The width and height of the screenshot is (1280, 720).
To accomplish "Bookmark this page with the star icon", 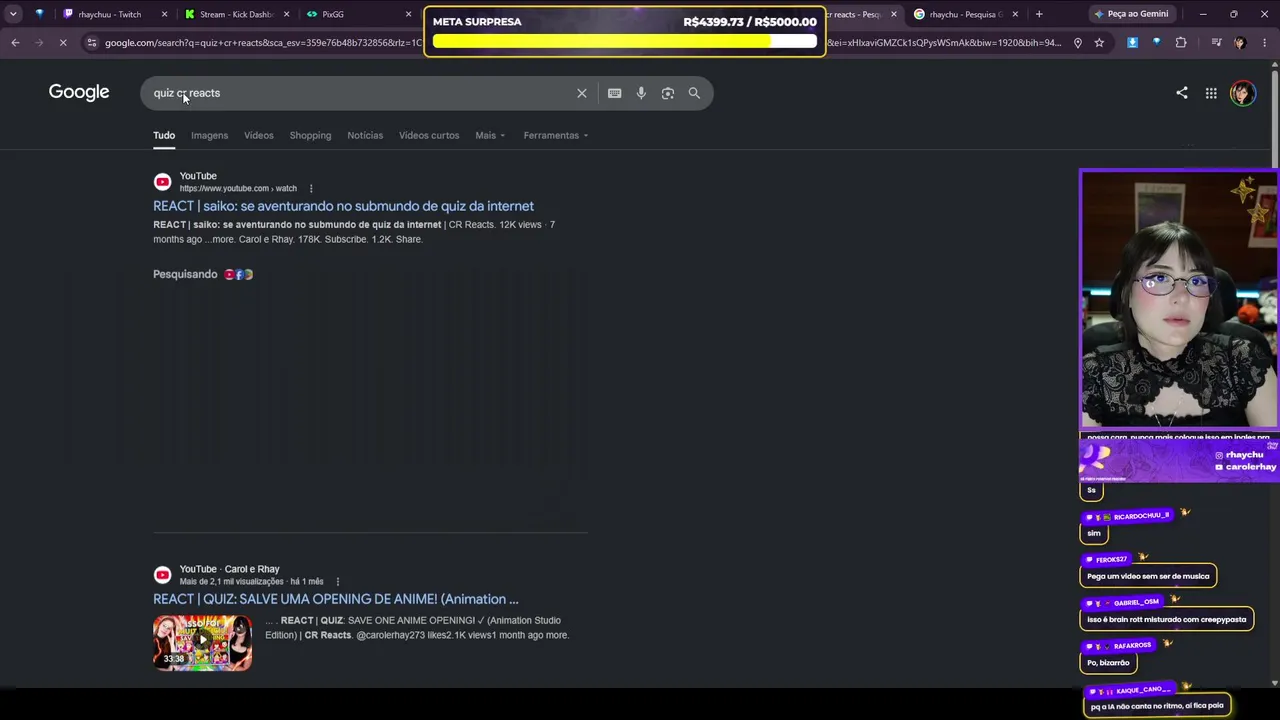I will [1099, 43].
